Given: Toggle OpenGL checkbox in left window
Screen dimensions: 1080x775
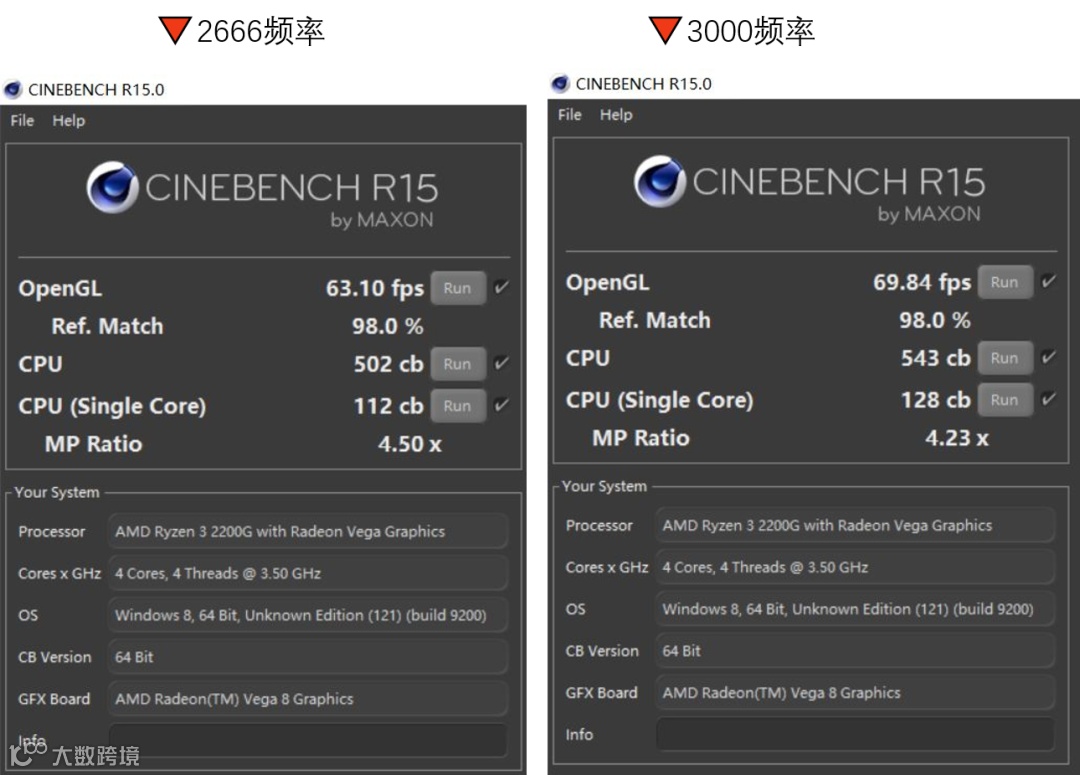Looking at the screenshot, I should pos(502,287).
